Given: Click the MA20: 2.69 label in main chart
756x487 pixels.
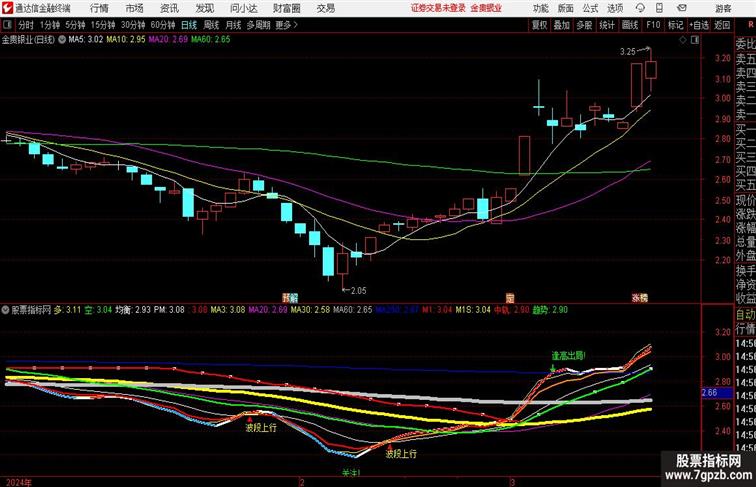Looking at the screenshot, I should pos(168,40).
